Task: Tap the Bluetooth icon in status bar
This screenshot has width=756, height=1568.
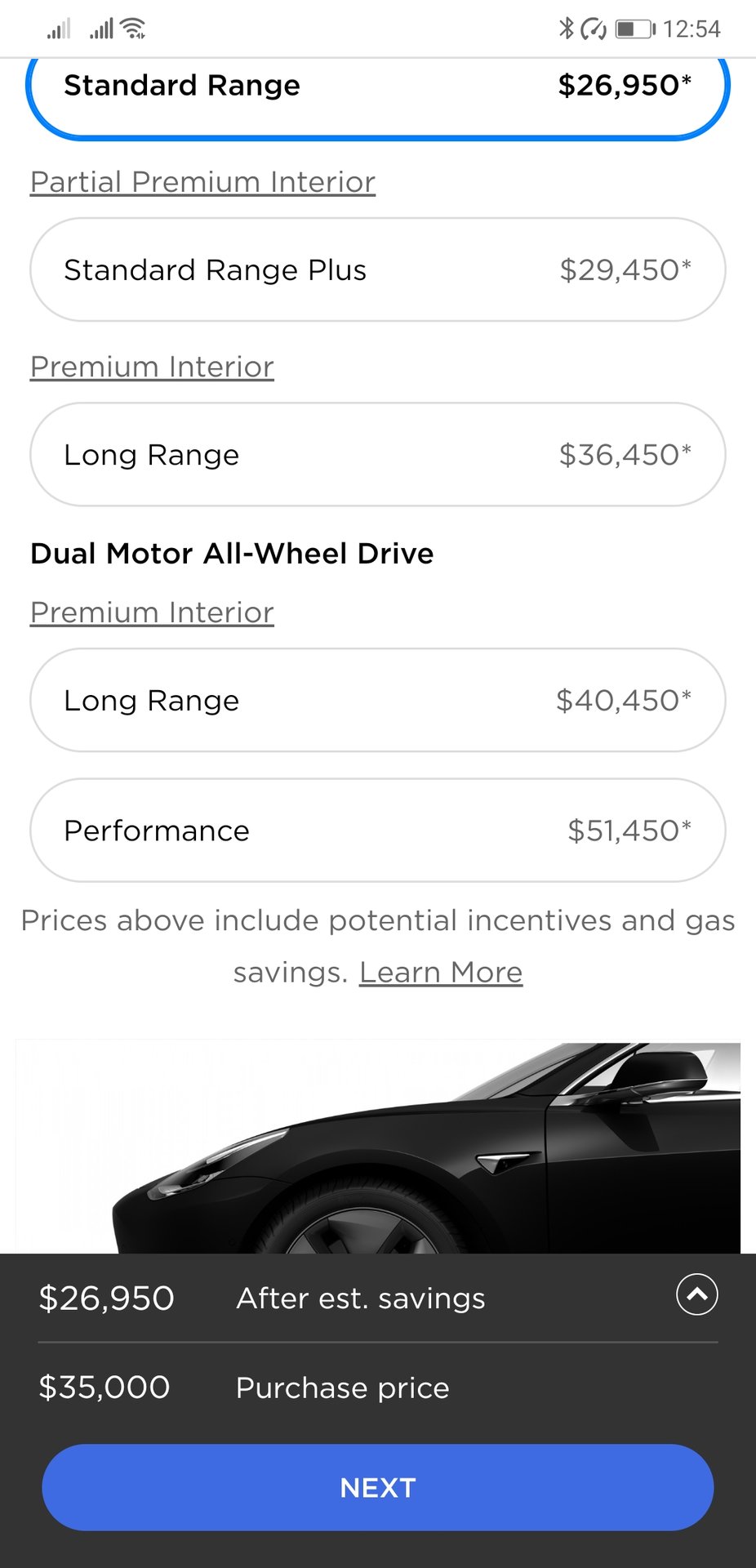Action: coord(566,29)
